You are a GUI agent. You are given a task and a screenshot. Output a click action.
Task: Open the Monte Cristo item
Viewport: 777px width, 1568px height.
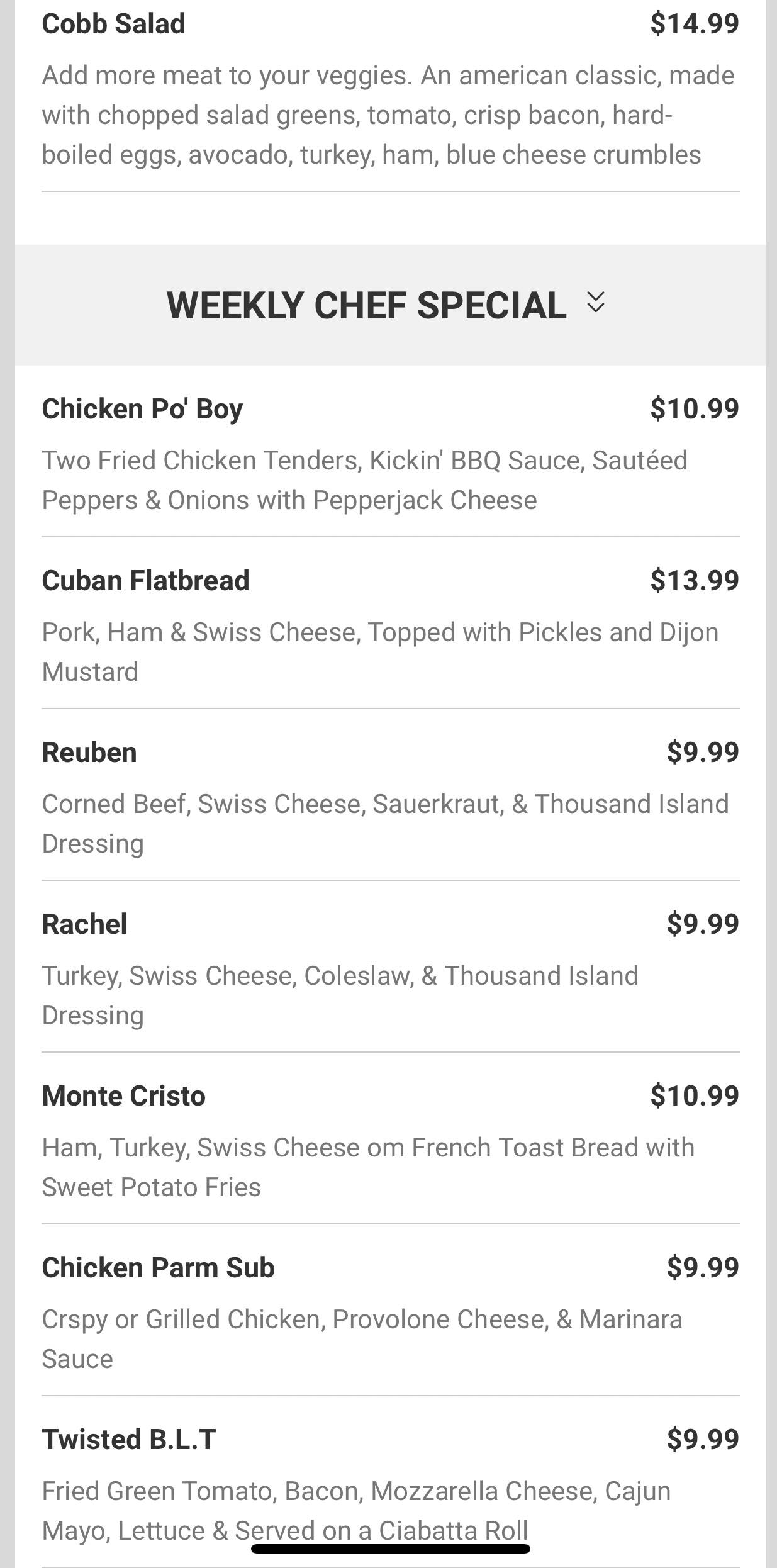point(123,1095)
